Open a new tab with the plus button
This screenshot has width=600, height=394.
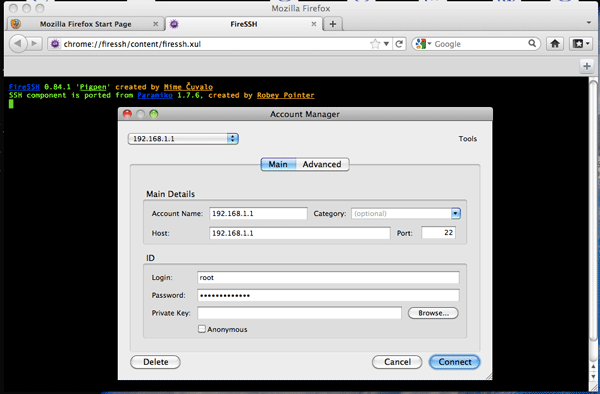[x=333, y=24]
